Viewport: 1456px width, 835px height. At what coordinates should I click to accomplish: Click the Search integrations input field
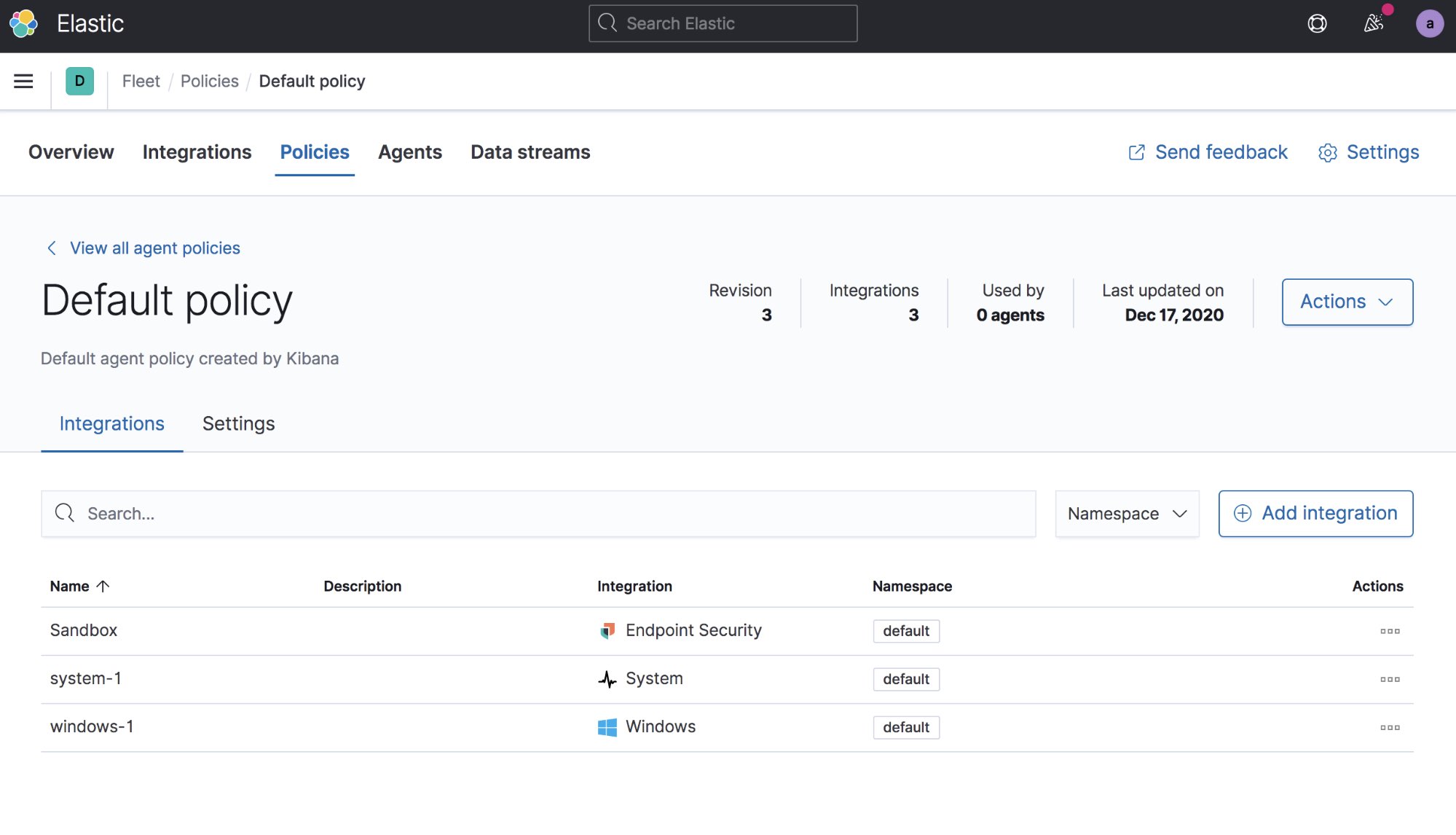[538, 513]
